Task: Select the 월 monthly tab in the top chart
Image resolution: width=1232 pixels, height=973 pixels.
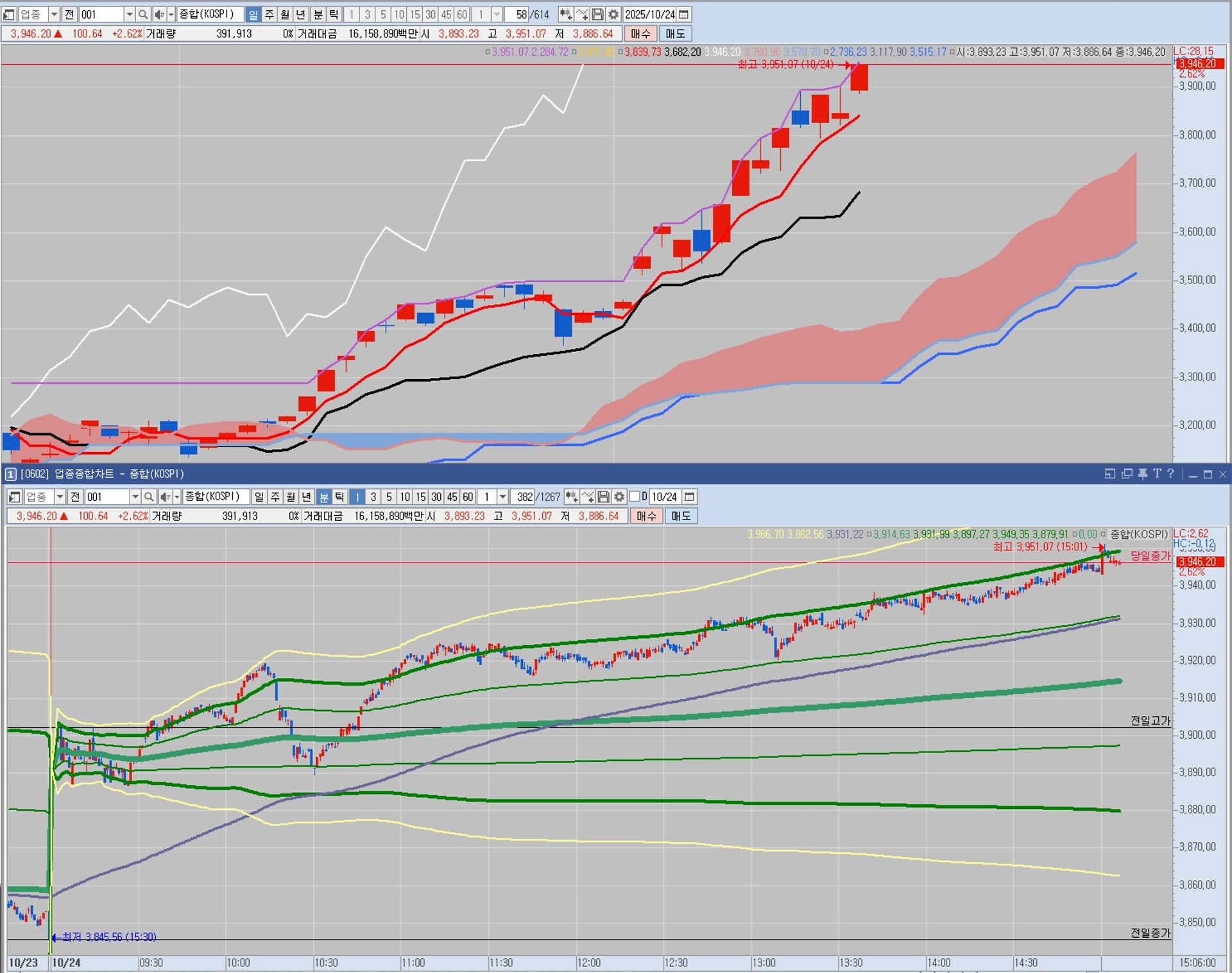Action: coord(285,14)
